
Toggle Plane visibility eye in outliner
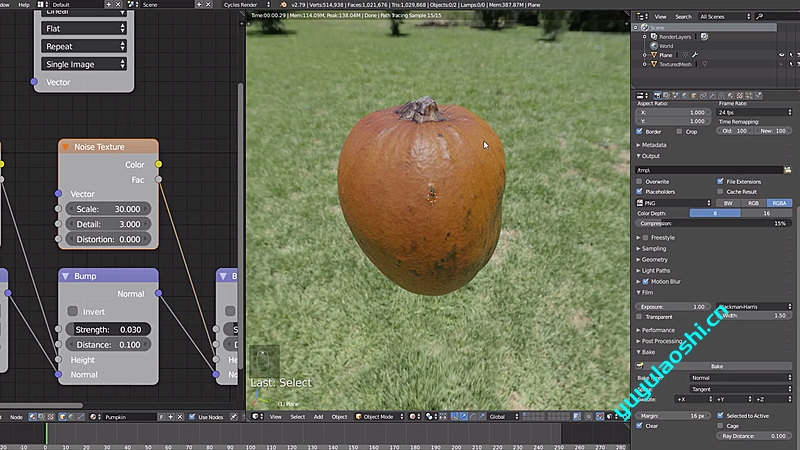(x=781, y=55)
